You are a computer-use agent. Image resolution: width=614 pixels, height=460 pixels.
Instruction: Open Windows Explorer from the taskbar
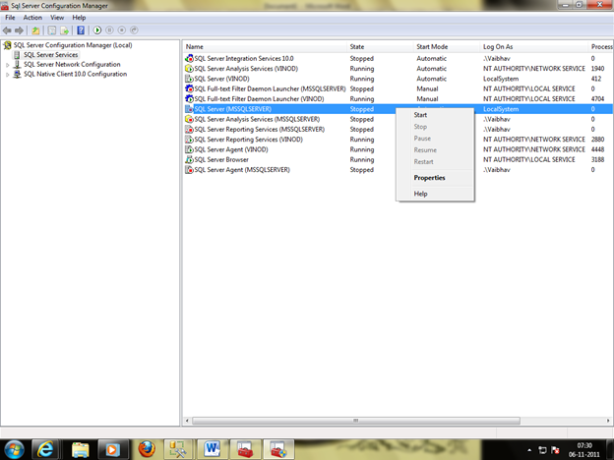[x=80, y=449]
